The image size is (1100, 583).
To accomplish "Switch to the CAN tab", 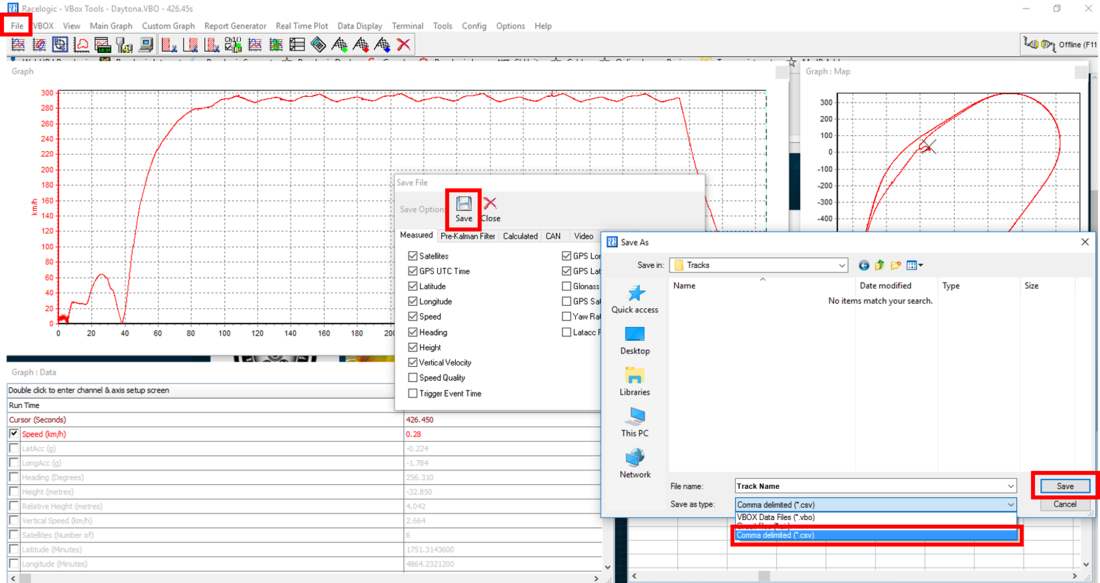I will [x=553, y=236].
